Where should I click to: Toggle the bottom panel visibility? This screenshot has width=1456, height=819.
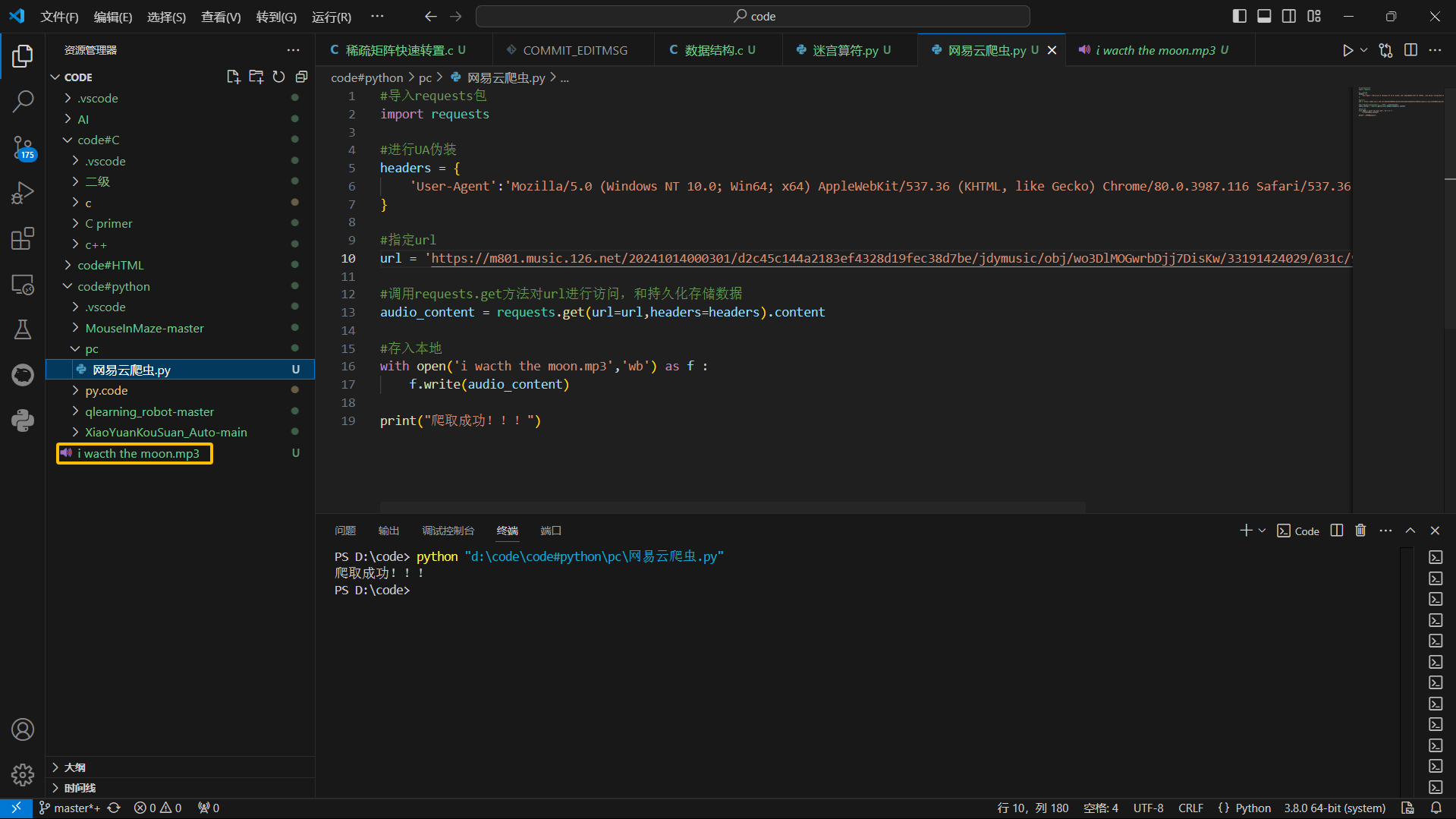click(1264, 16)
